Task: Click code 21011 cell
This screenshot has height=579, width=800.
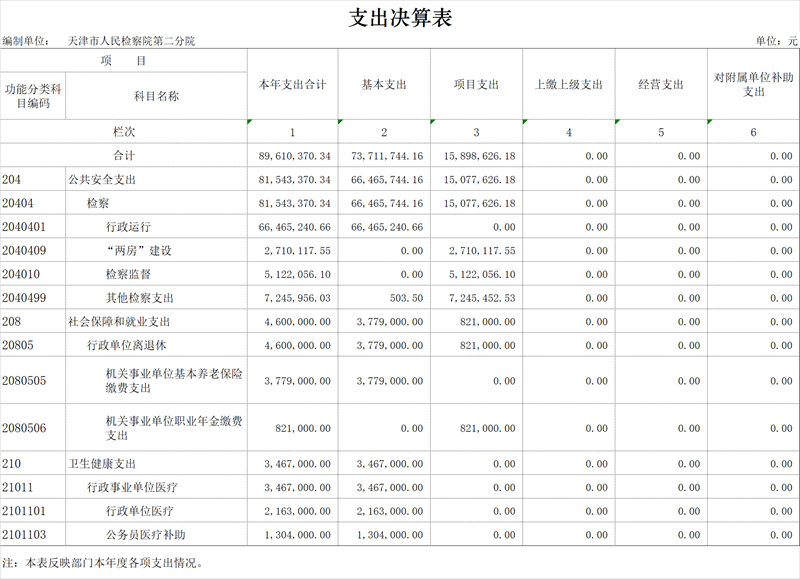Action: click(33, 487)
